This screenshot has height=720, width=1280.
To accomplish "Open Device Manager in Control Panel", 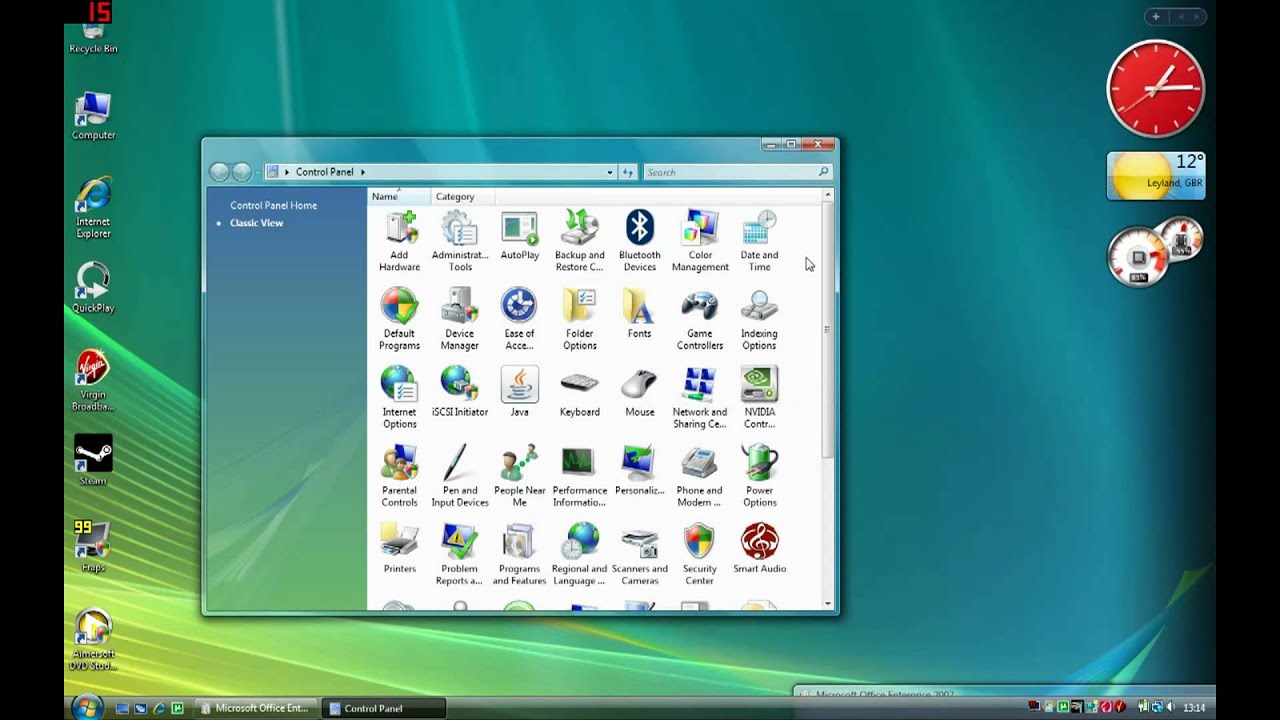I will tap(459, 308).
